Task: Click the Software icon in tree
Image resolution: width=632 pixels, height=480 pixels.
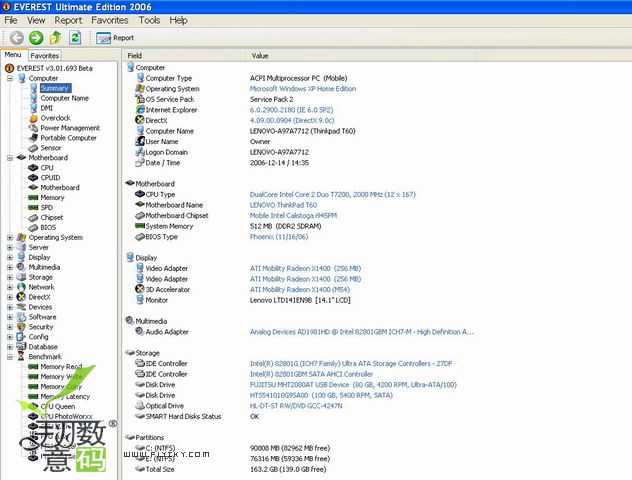Action: coord(21,317)
